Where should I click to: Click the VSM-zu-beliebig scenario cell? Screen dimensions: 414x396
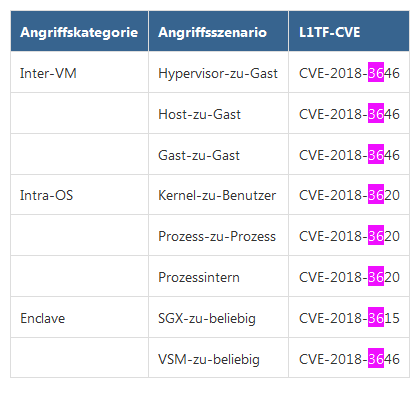[218, 358]
